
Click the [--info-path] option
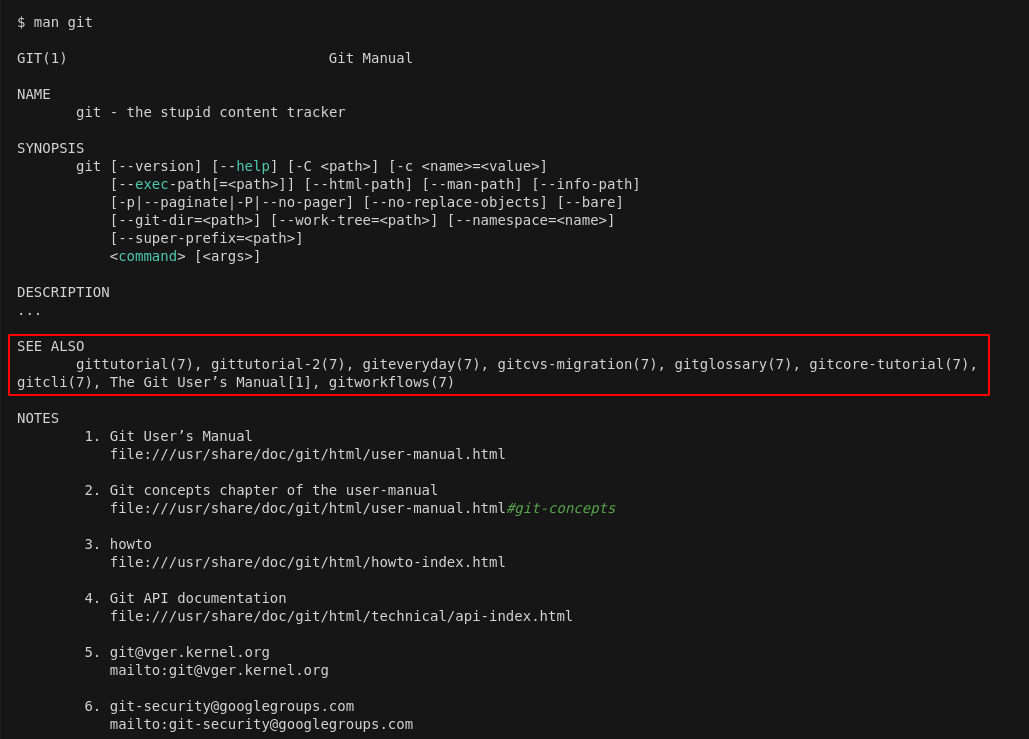(x=585, y=184)
